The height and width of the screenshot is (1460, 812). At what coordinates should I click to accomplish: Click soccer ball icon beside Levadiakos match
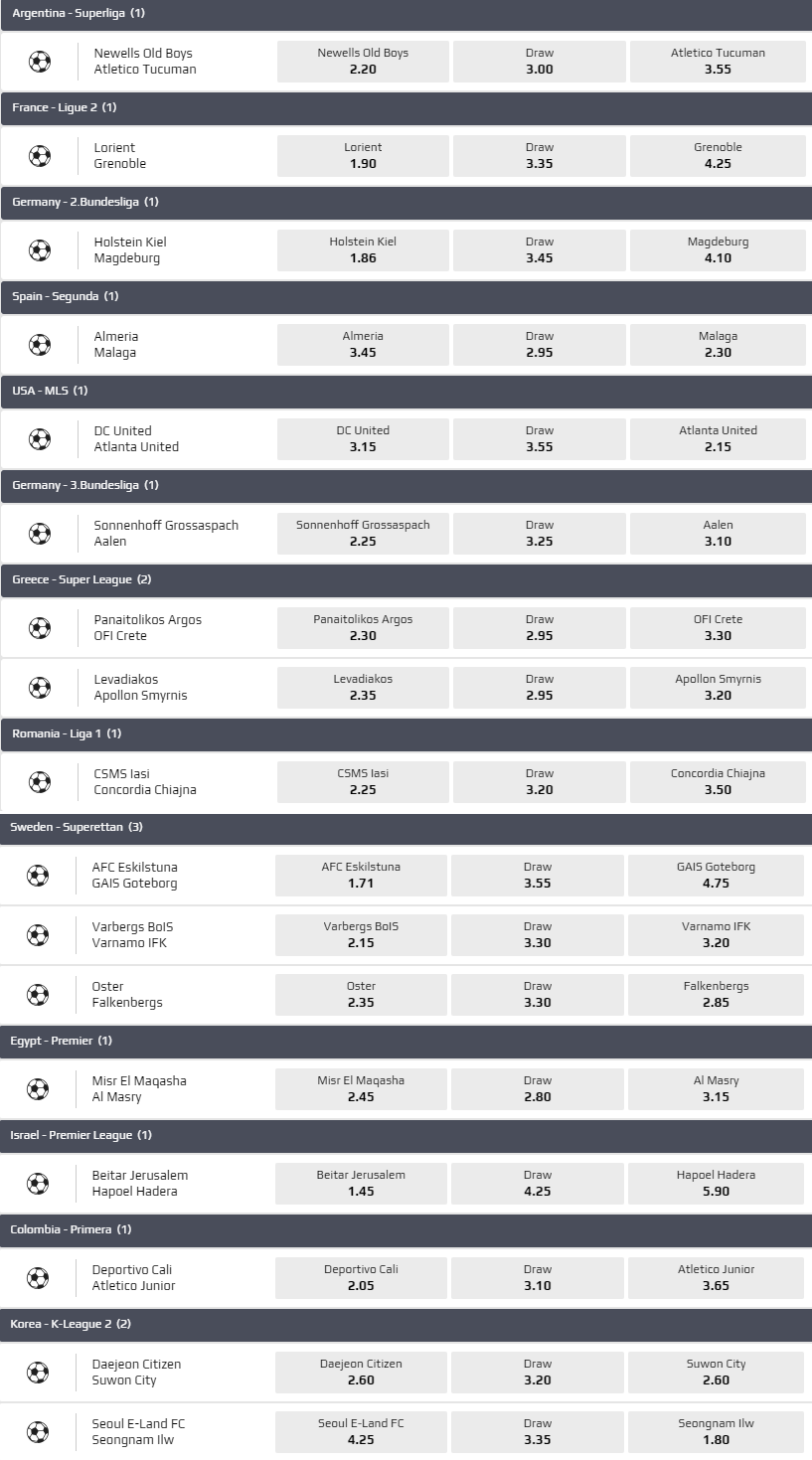click(40, 688)
